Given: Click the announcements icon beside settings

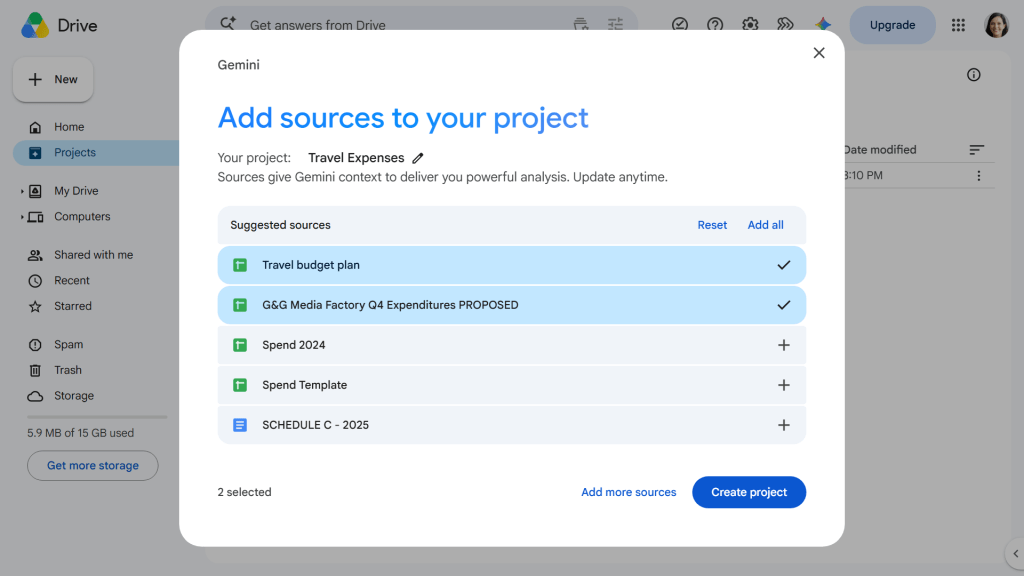Looking at the screenshot, I should 785,25.
